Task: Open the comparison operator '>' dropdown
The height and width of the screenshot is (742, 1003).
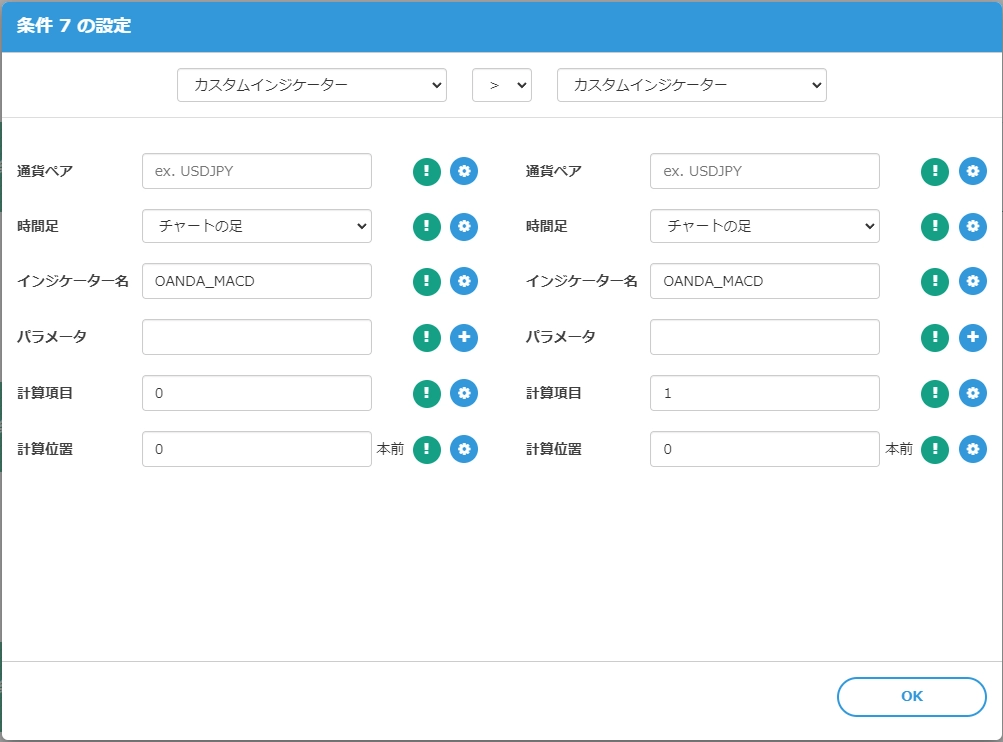Action: coord(501,86)
